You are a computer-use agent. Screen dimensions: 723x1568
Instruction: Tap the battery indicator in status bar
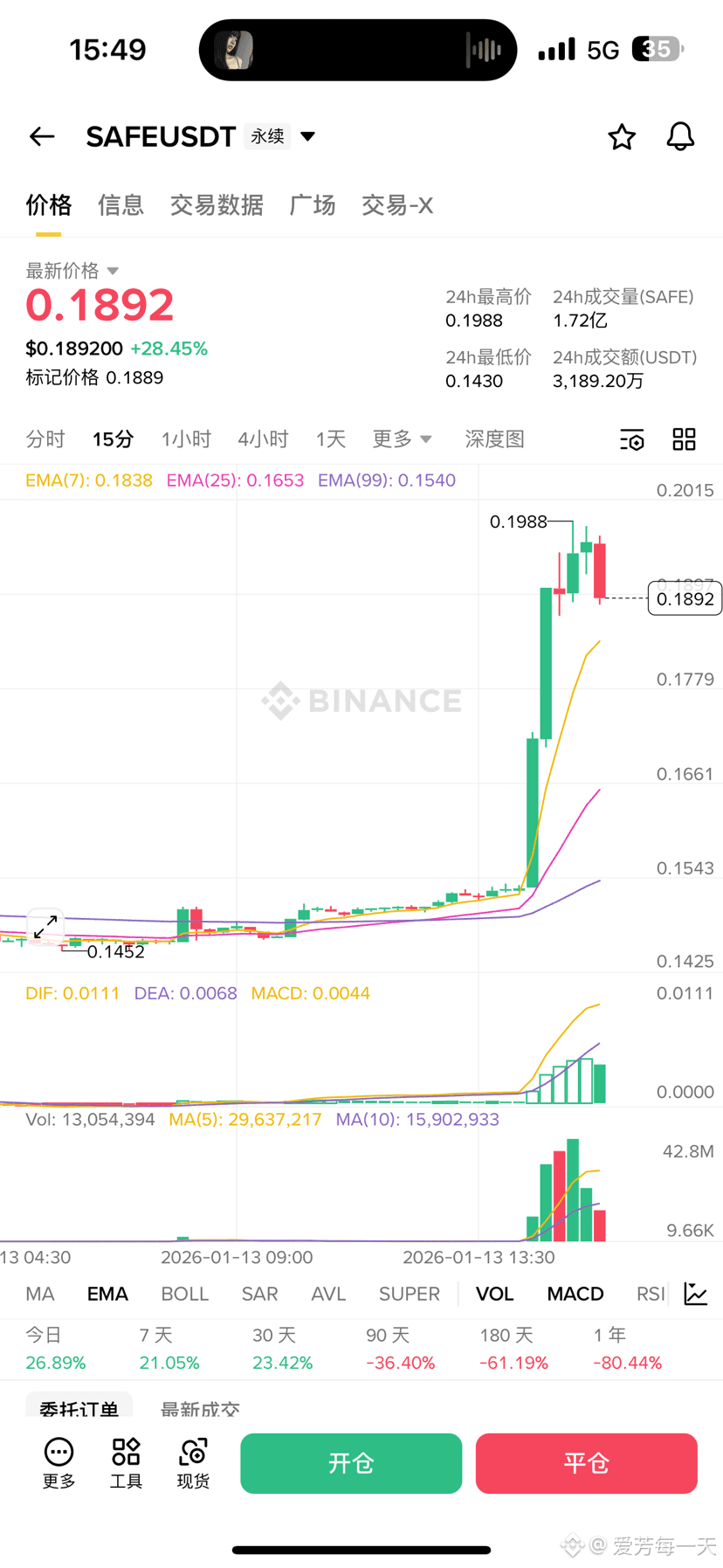coord(658,49)
